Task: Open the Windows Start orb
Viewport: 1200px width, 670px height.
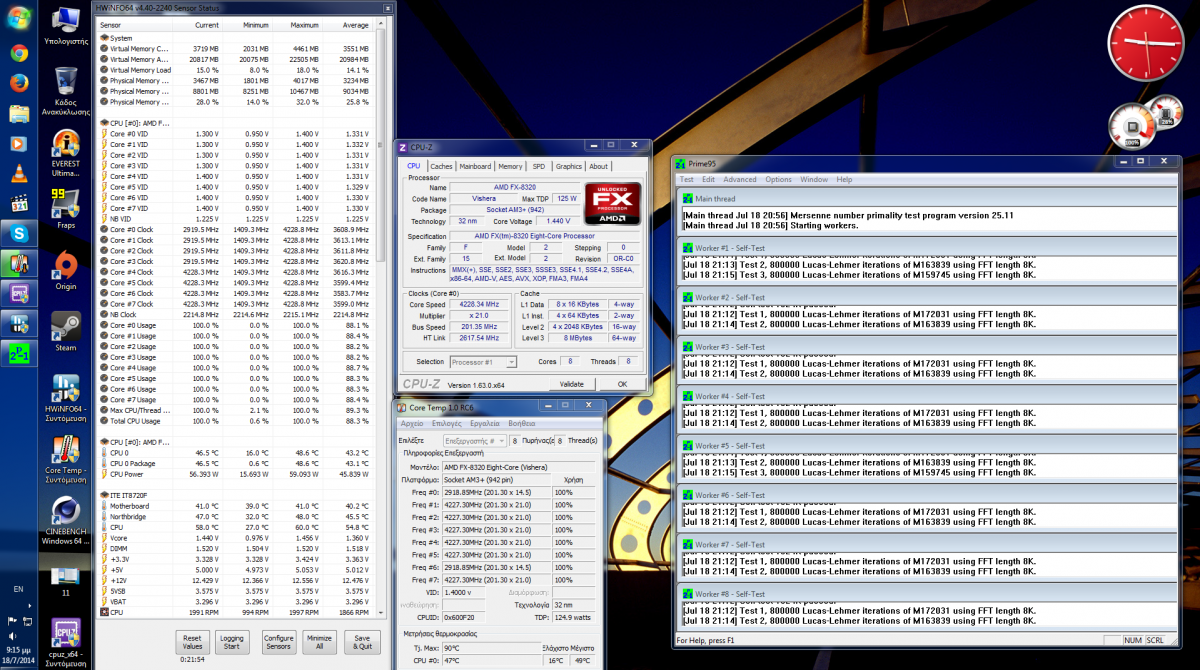Action: click(x=18, y=17)
